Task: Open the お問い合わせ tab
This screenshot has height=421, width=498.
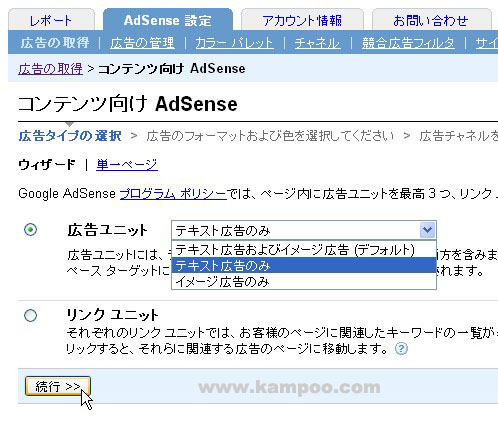Action: point(431,20)
